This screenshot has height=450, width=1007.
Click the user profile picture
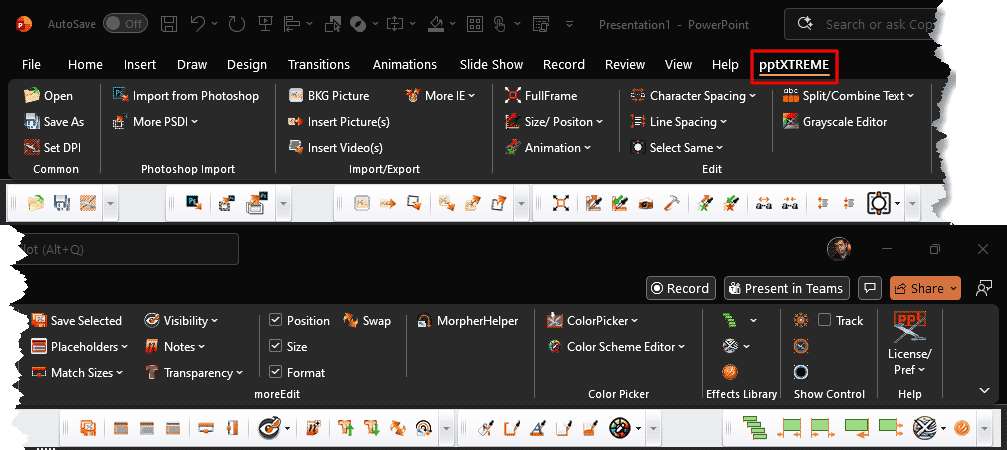tap(839, 249)
